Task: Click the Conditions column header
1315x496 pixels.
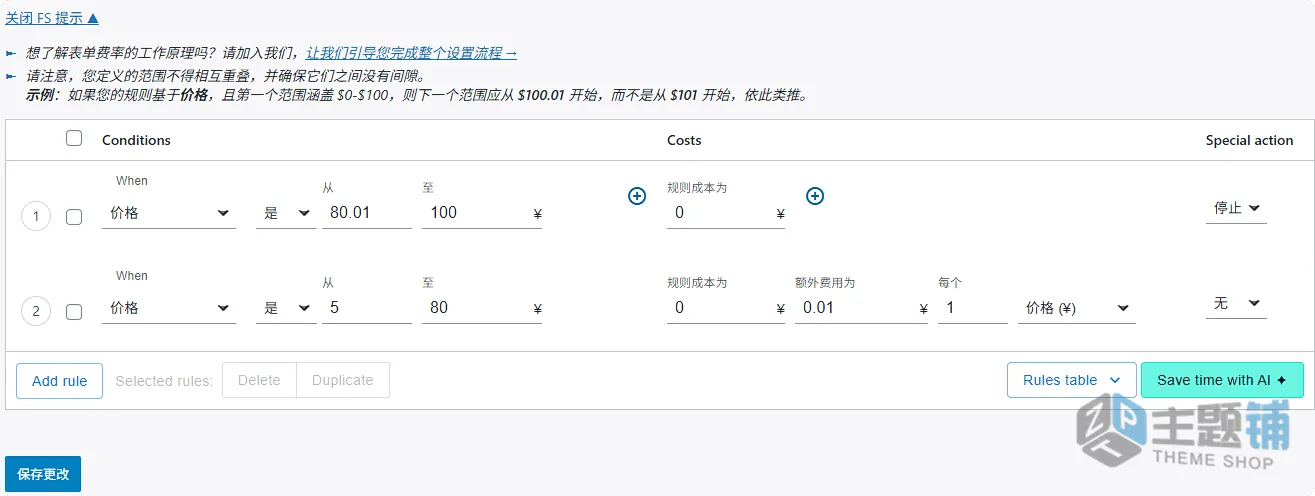Action: (x=136, y=140)
